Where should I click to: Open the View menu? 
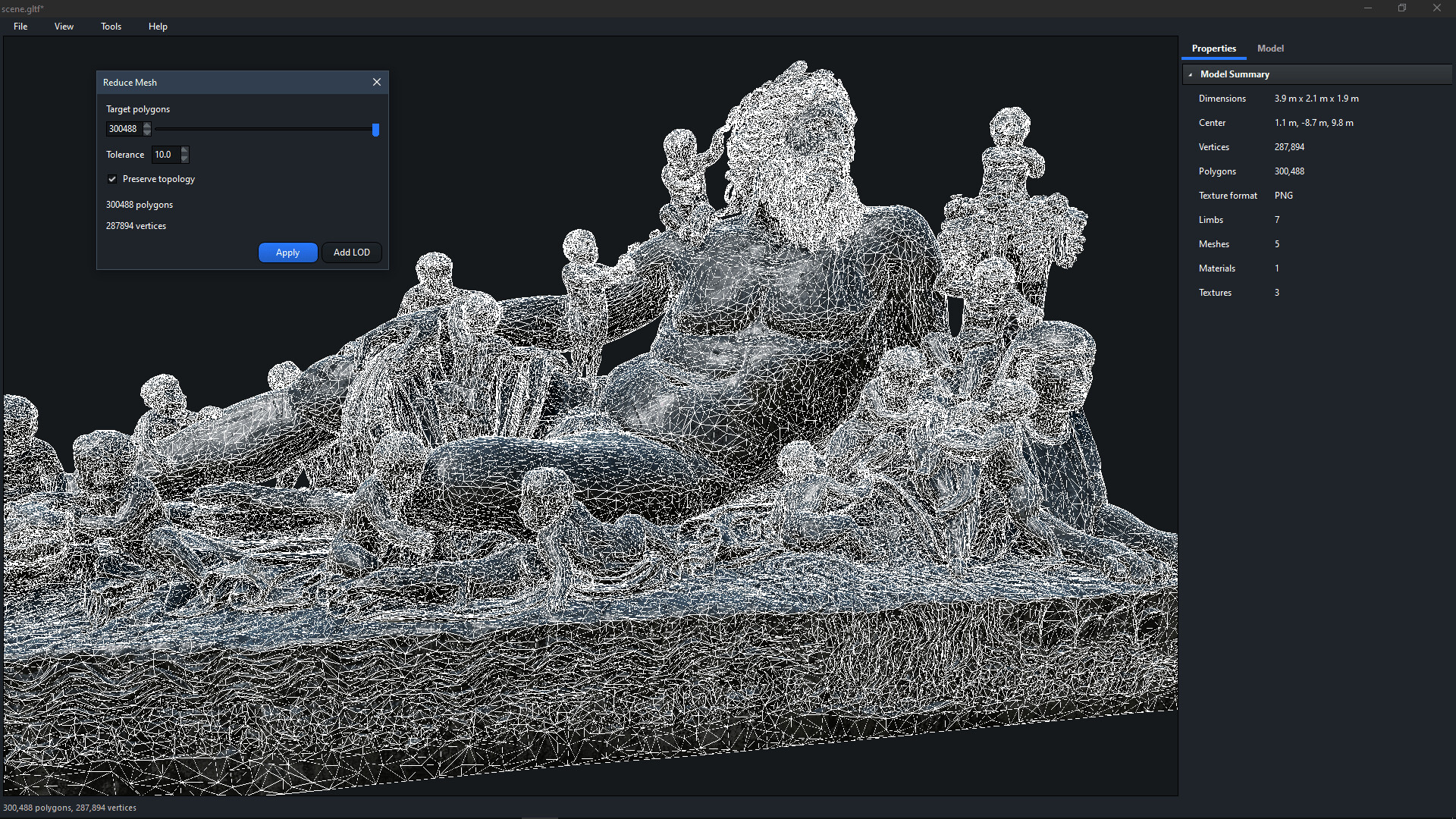tap(63, 26)
